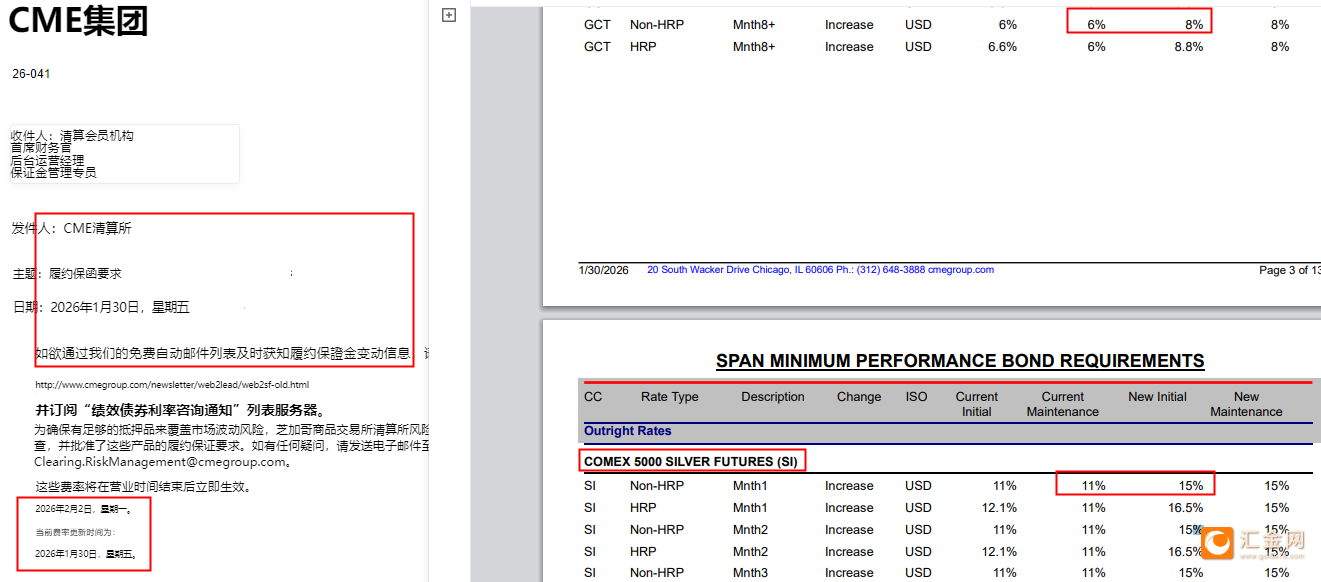Click the Outright Rates section label
Screen dimensions: 1321x582
tap(628, 431)
